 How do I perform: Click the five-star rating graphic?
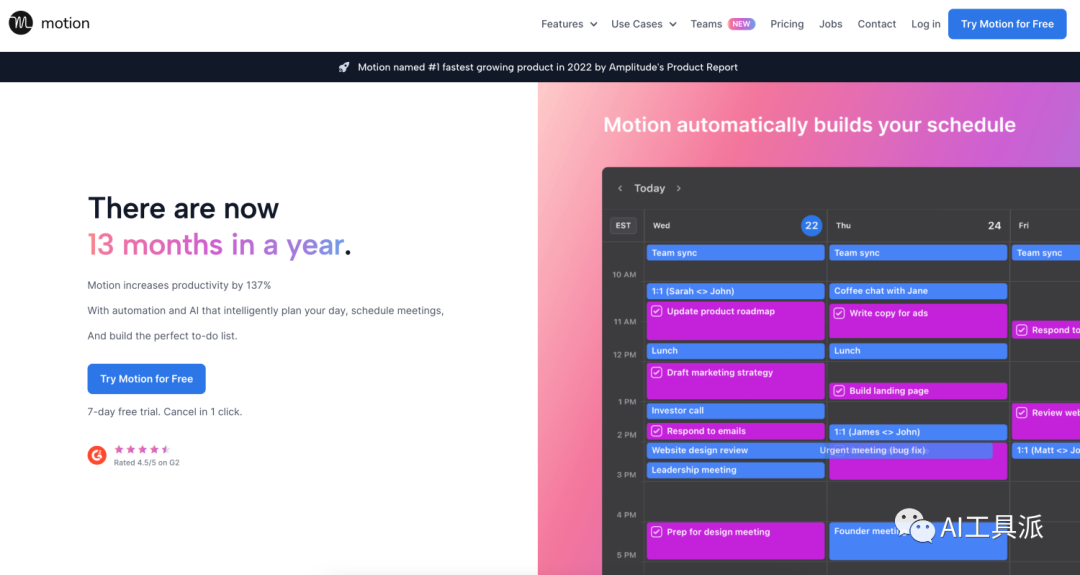(142, 449)
